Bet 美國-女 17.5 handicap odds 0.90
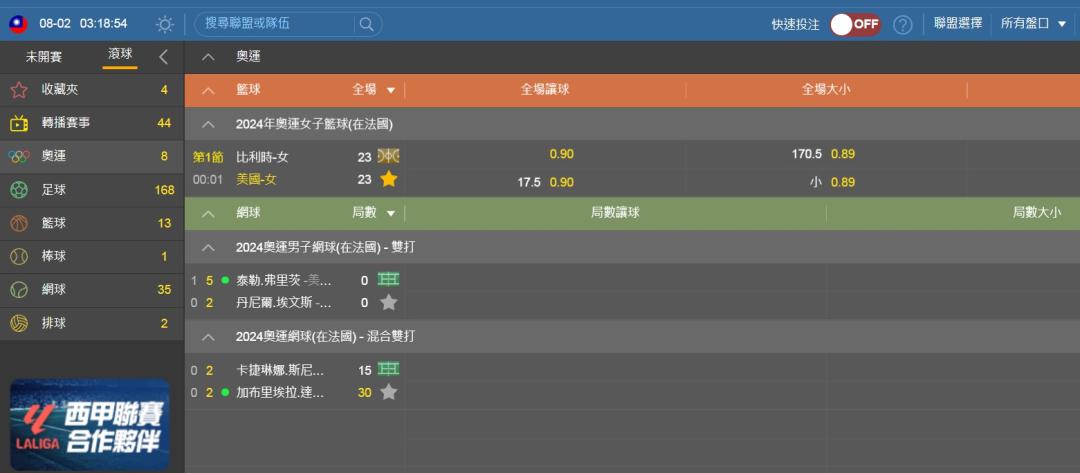Image resolution: width=1080 pixels, height=473 pixels. [x=561, y=182]
